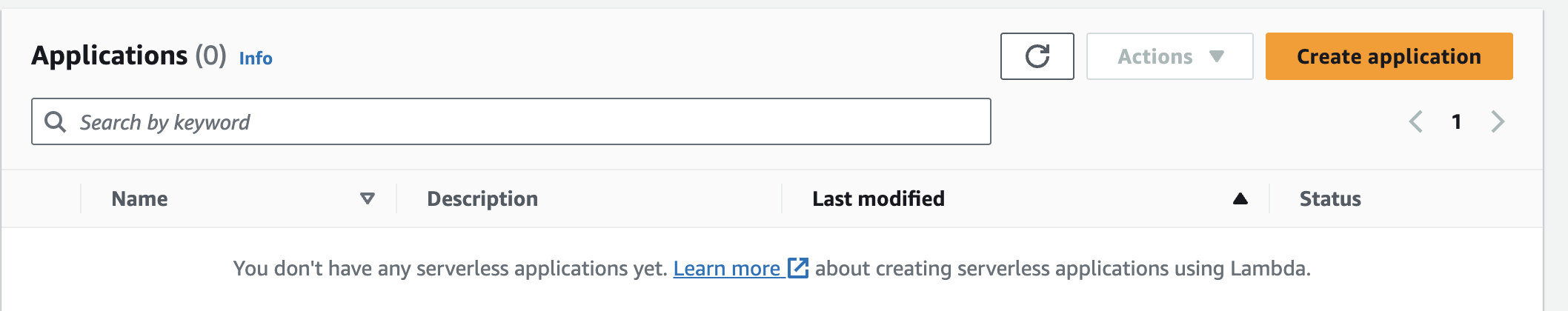
Task: Click the empty serverless applications message
Action: pyautogui.click(x=771, y=268)
